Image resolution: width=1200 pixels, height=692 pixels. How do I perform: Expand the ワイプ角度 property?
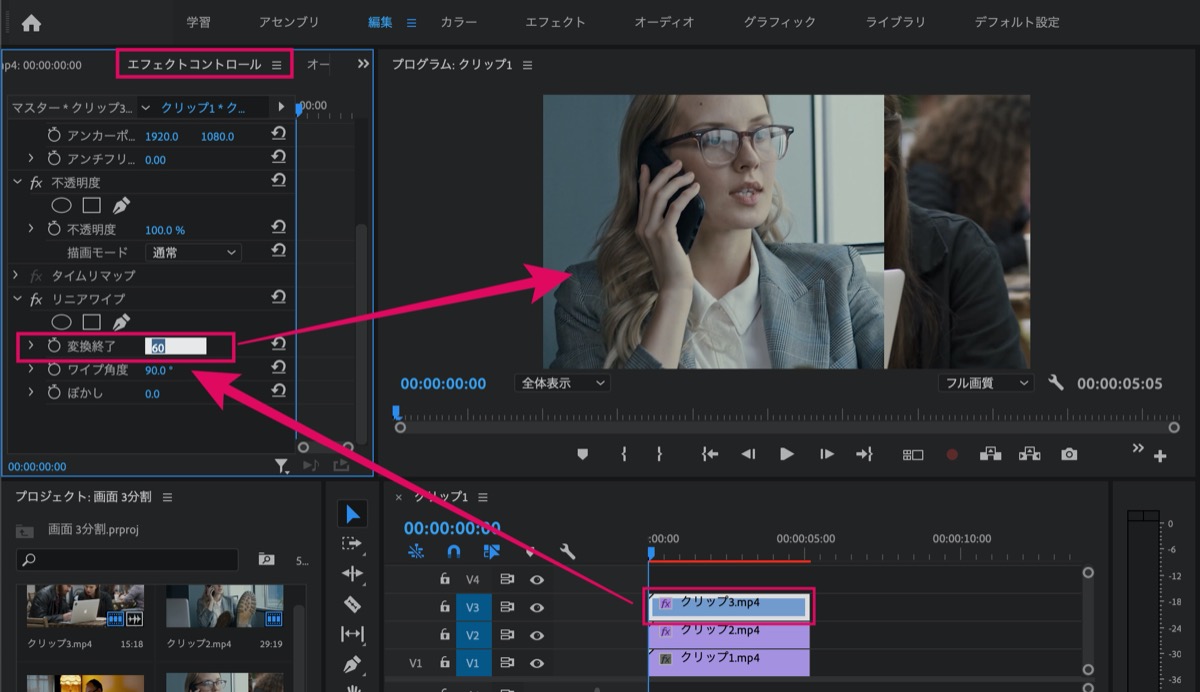[31, 369]
